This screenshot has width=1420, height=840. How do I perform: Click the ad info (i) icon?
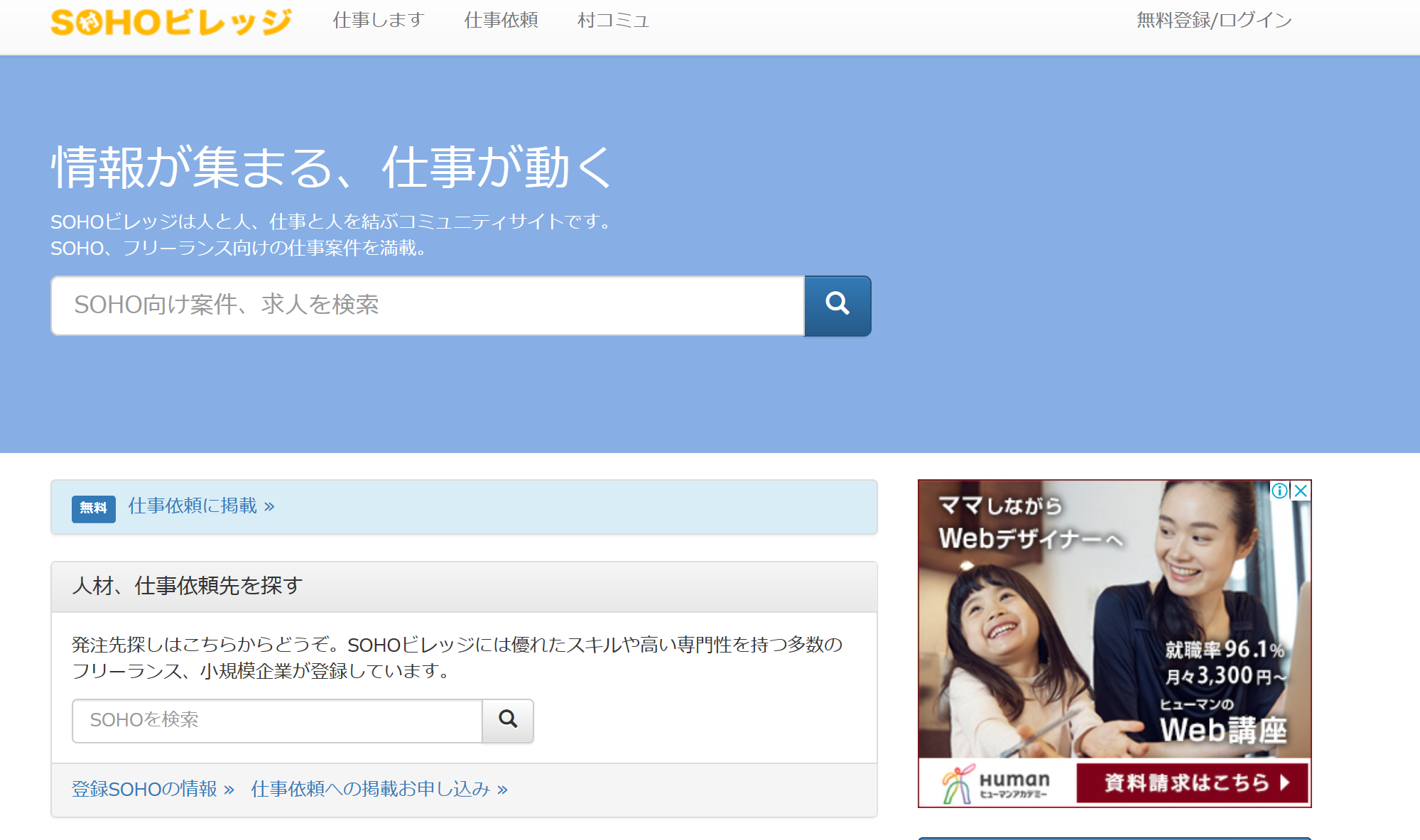click(1280, 491)
